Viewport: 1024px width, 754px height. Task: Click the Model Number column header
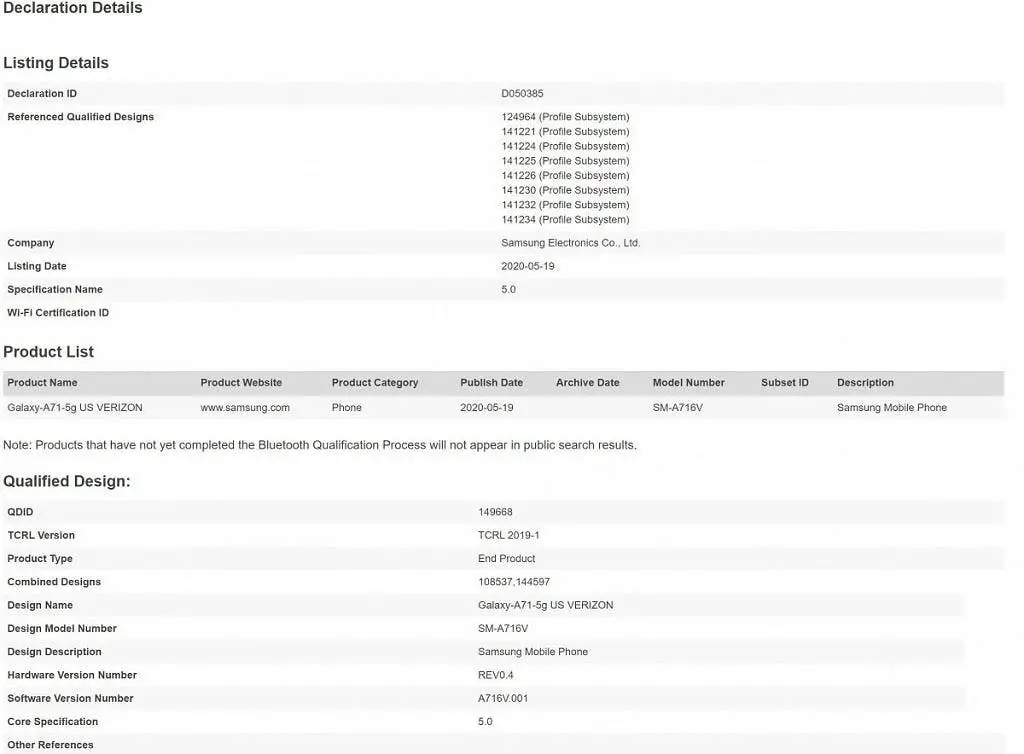click(688, 383)
